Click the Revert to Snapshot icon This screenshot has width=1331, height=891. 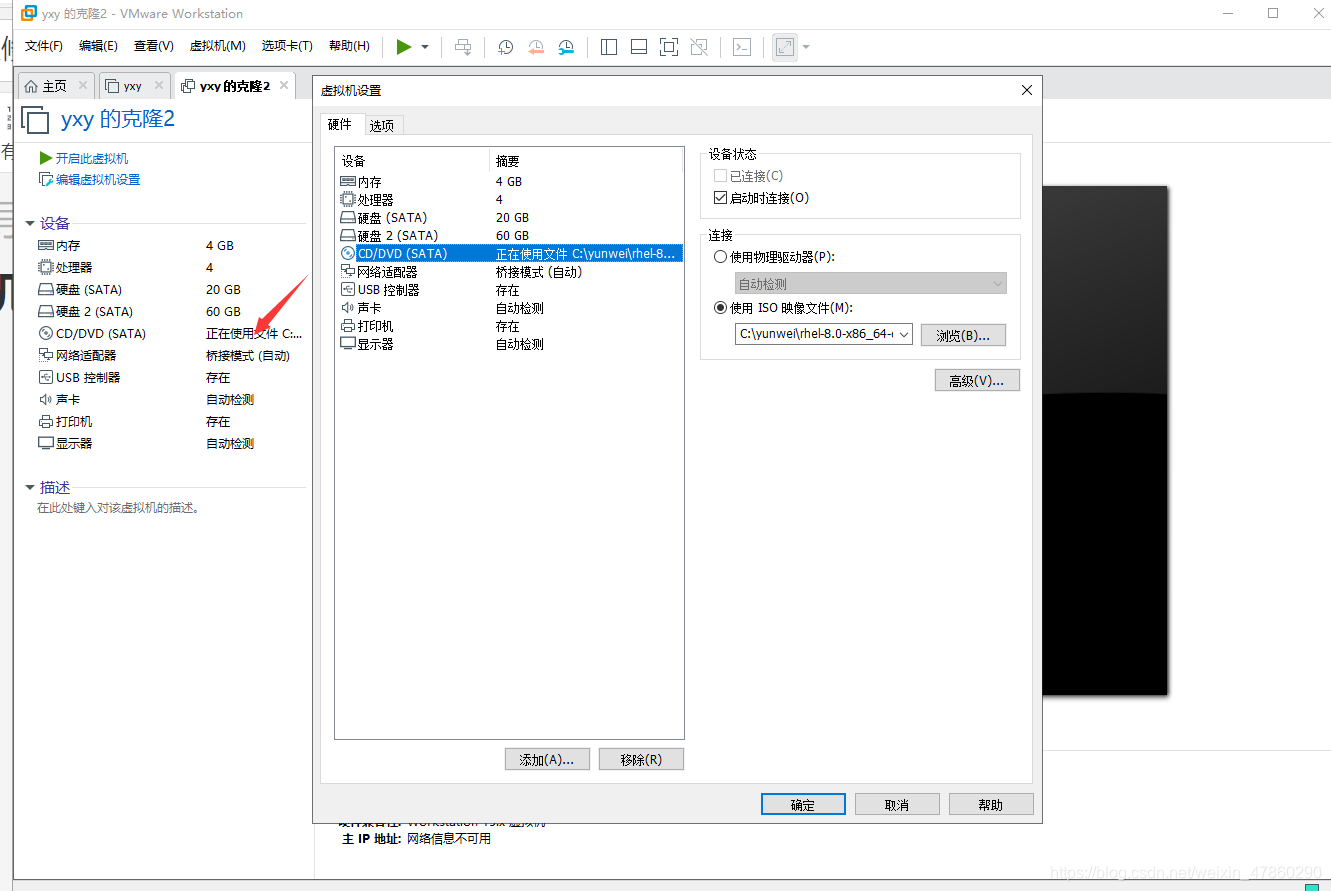536,47
